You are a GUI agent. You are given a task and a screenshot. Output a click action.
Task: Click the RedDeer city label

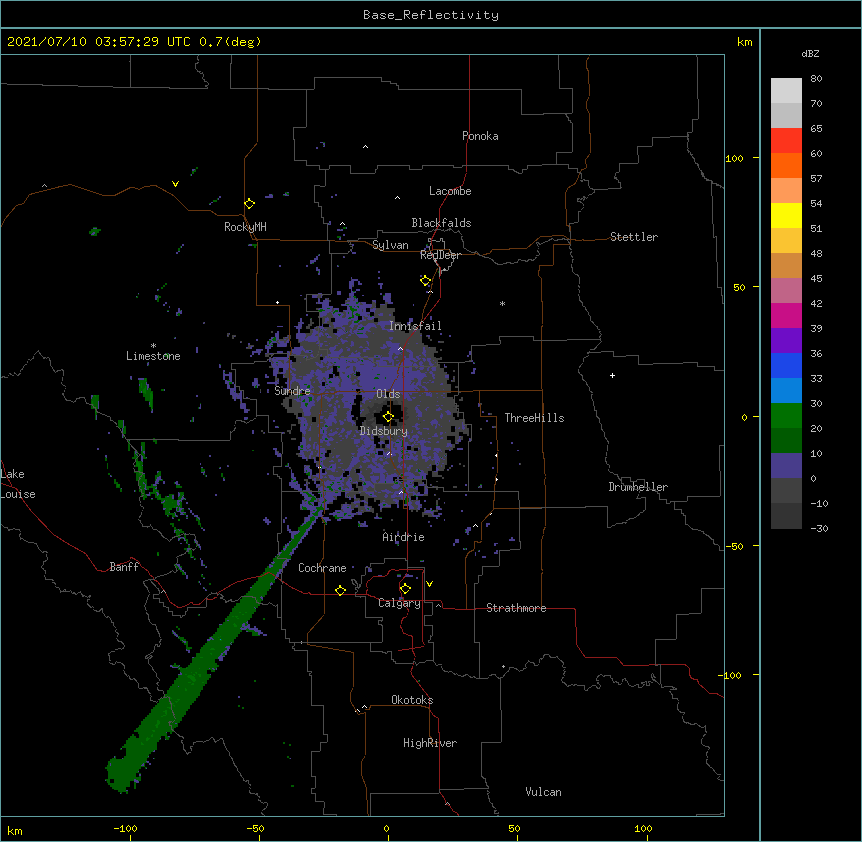coord(440,255)
